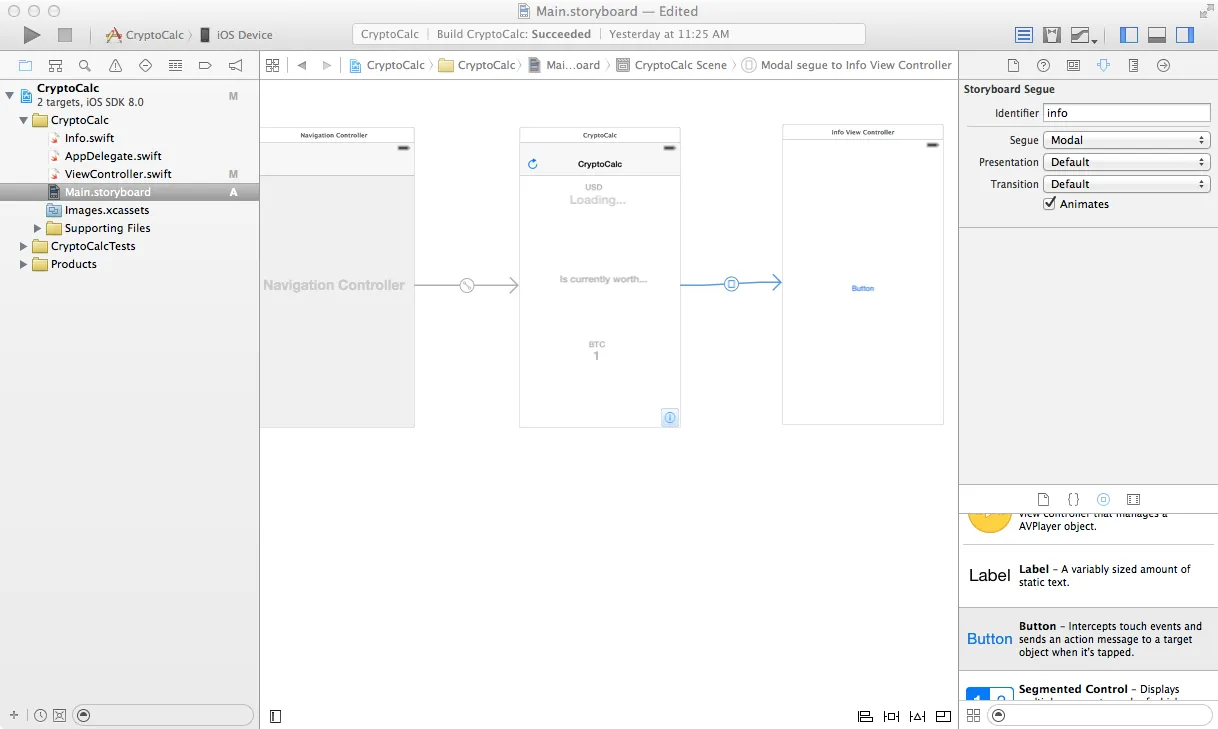Image resolution: width=1218 pixels, height=729 pixels.
Task: Open the Transition dropdown
Action: pyautogui.click(x=1126, y=184)
